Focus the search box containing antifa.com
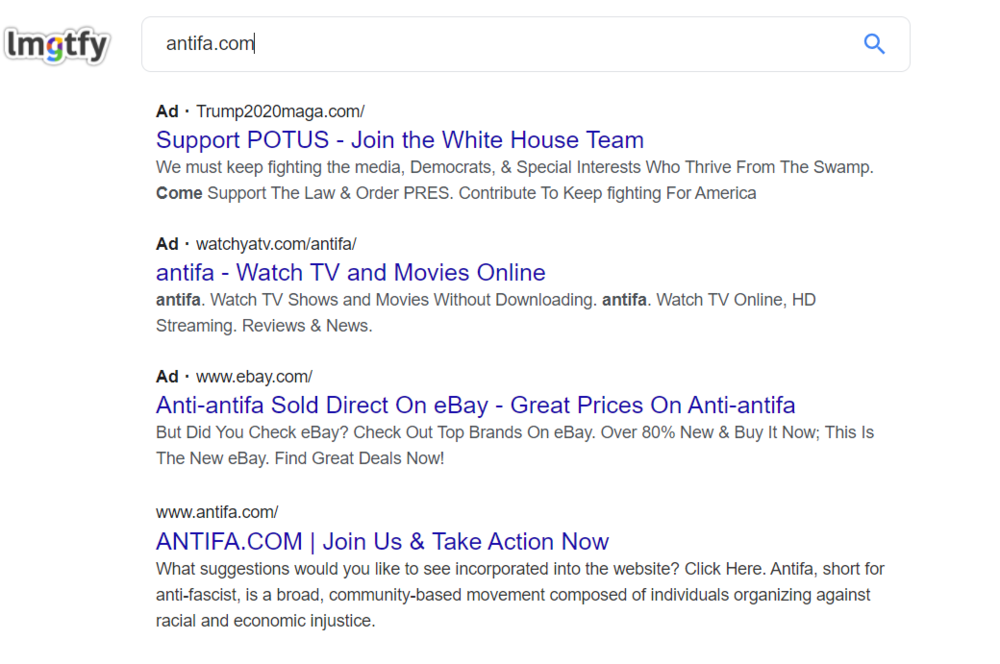The image size is (1000, 664). tap(500, 44)
